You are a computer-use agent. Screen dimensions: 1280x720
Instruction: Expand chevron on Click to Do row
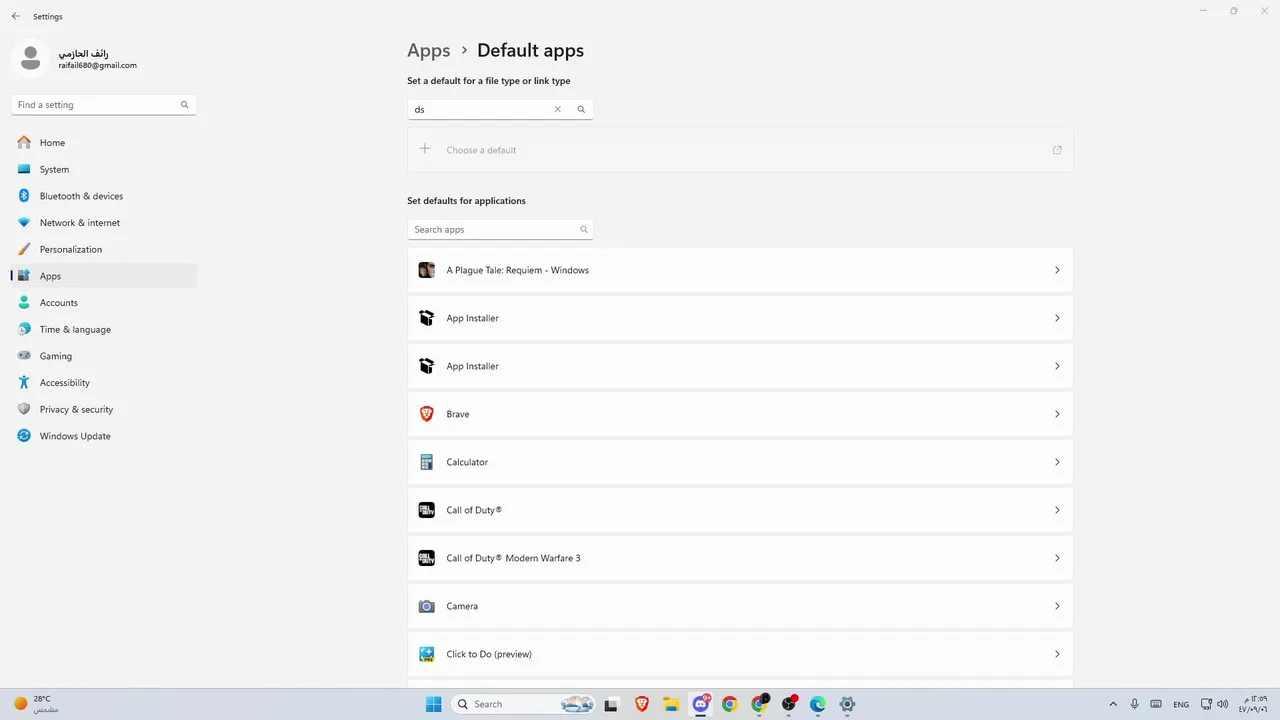click(x=1057, y=654)
